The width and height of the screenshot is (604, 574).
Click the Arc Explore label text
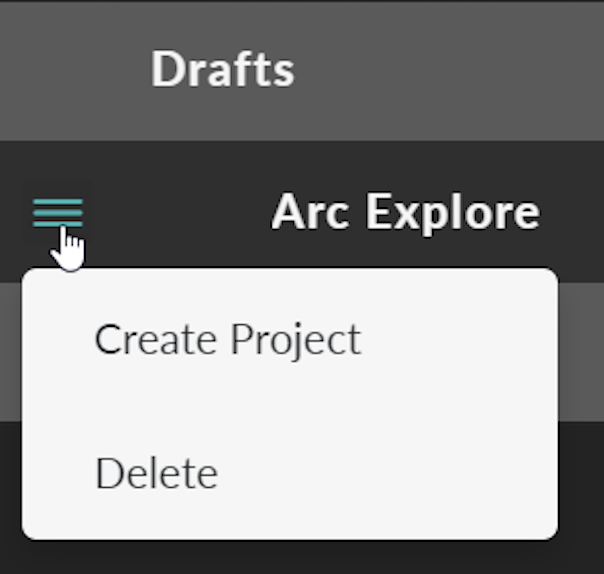(406, 212)
